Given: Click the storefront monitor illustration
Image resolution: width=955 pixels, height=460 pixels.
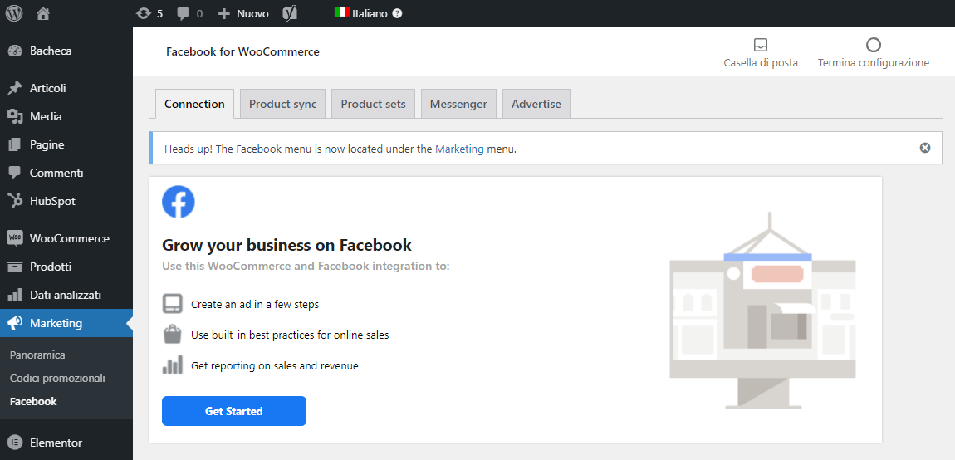Looking at the screenshot, I should (x=763, y=310).
